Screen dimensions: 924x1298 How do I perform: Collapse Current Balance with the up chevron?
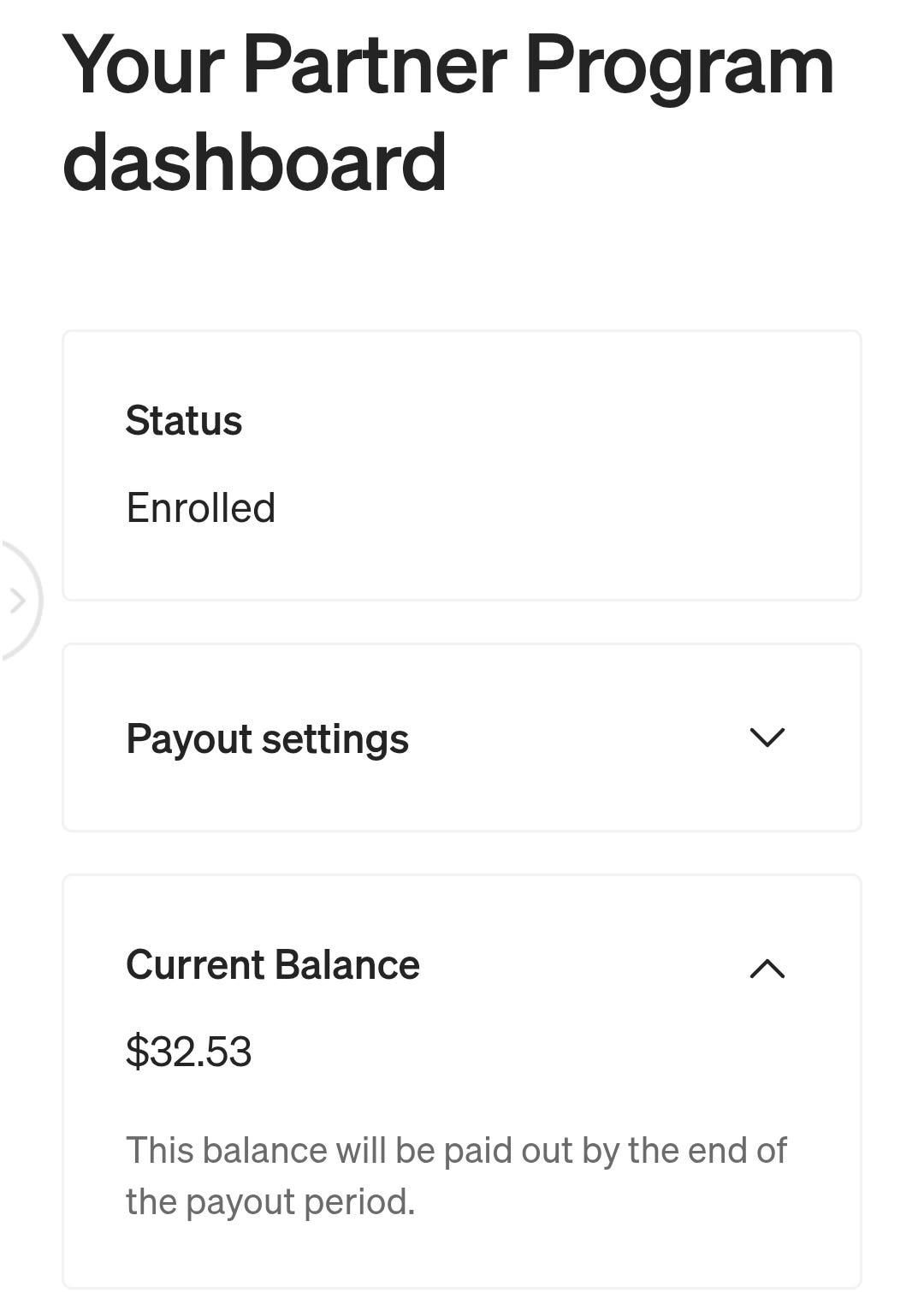(x=767, y=968)
